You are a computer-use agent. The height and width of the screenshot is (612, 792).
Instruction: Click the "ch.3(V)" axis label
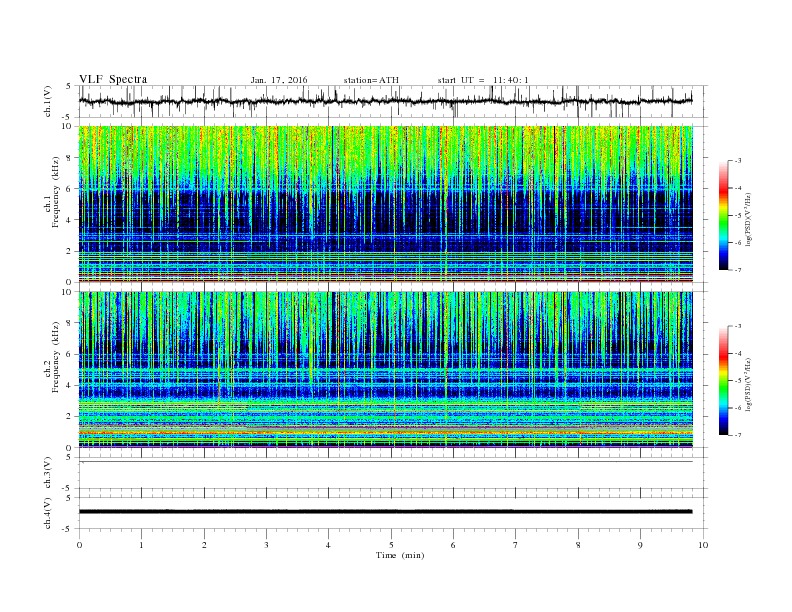point(48,473)
